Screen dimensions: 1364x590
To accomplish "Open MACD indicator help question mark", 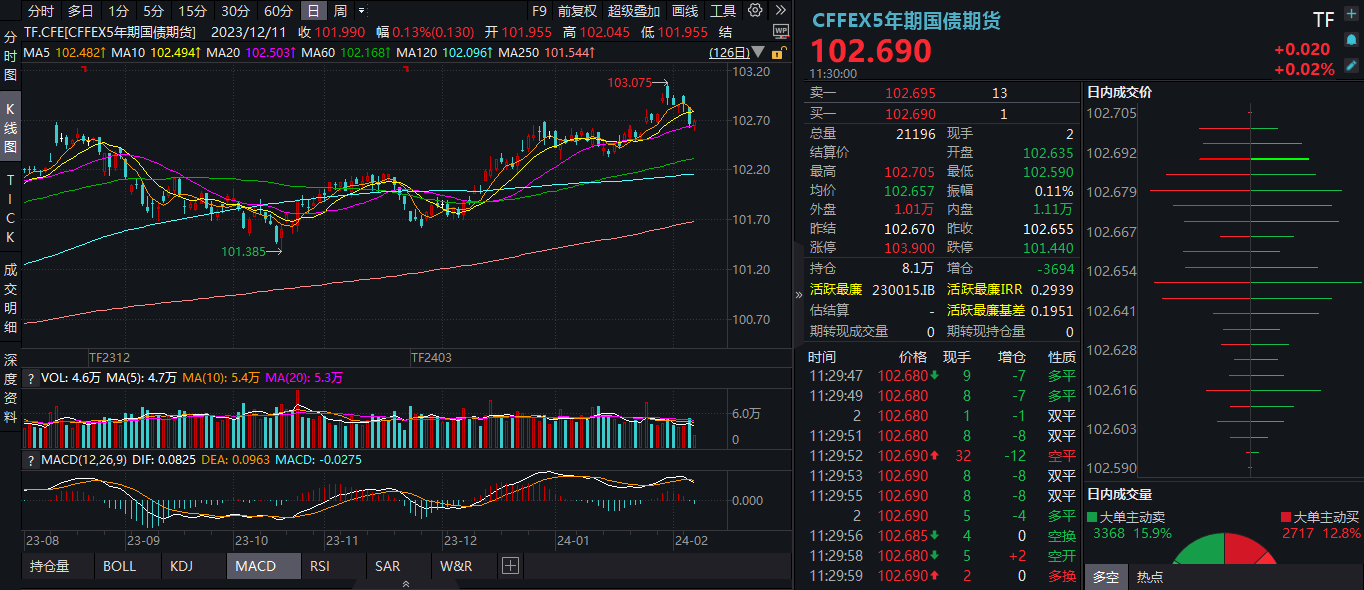I will (30, 460).
